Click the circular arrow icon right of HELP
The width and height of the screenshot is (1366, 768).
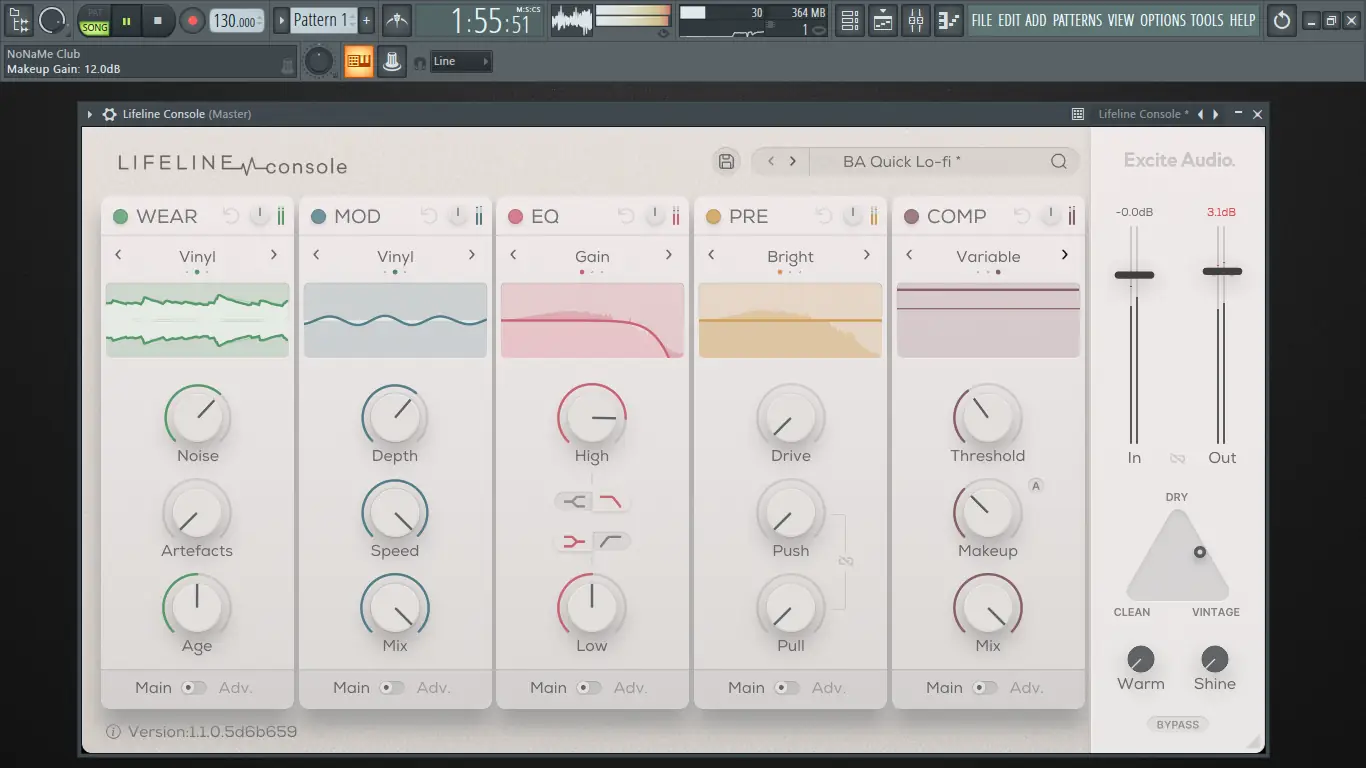(x=1281, y=20)
